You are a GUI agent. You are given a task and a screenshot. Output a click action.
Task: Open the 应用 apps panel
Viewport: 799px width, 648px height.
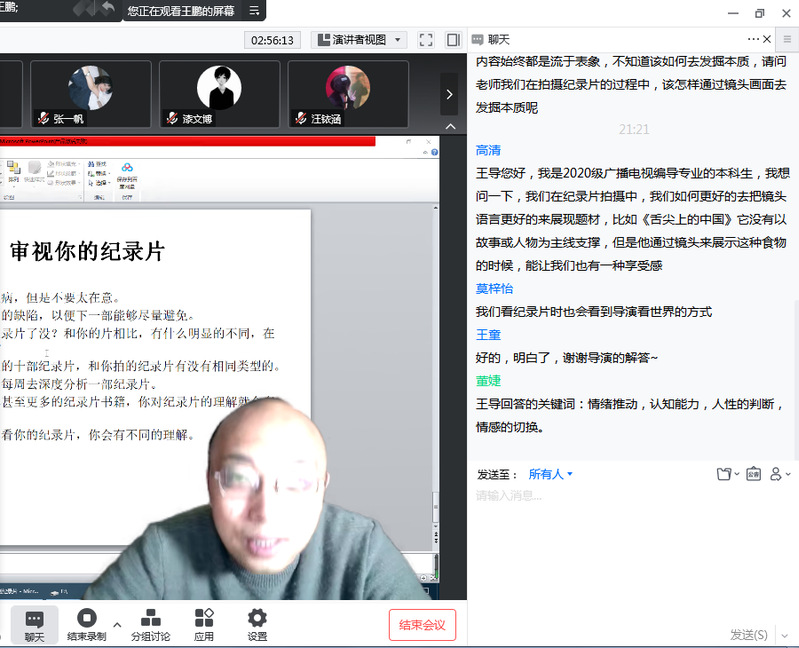(204, 625)
